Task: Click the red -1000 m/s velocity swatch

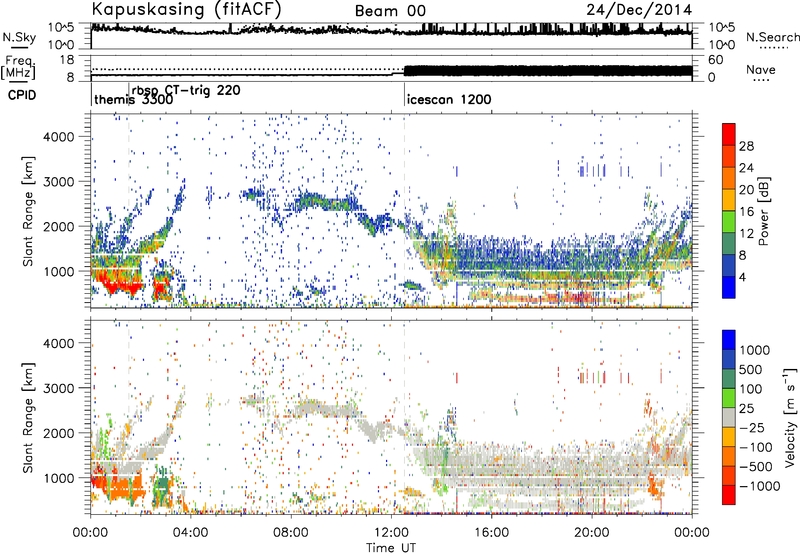Action: 729,495
